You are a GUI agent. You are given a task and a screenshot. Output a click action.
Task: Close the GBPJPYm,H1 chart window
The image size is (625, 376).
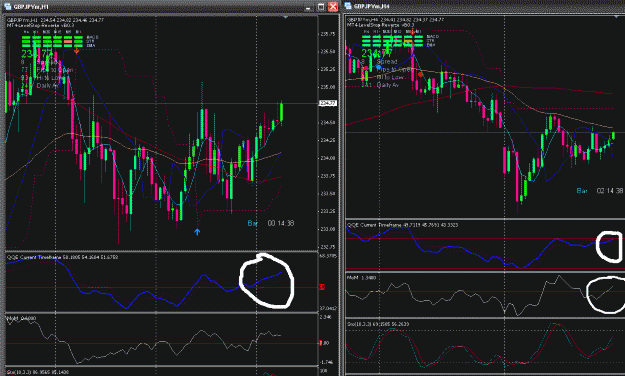pyautogui.click(x=333, y=7)
